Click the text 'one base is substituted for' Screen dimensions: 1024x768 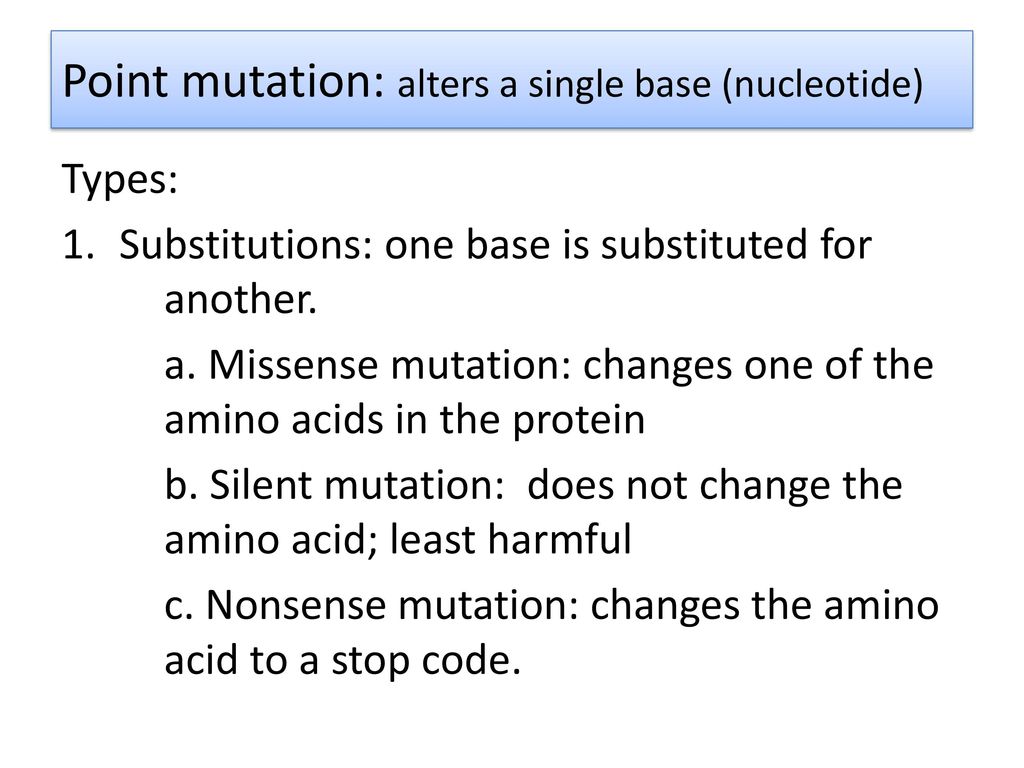[628, 245]
